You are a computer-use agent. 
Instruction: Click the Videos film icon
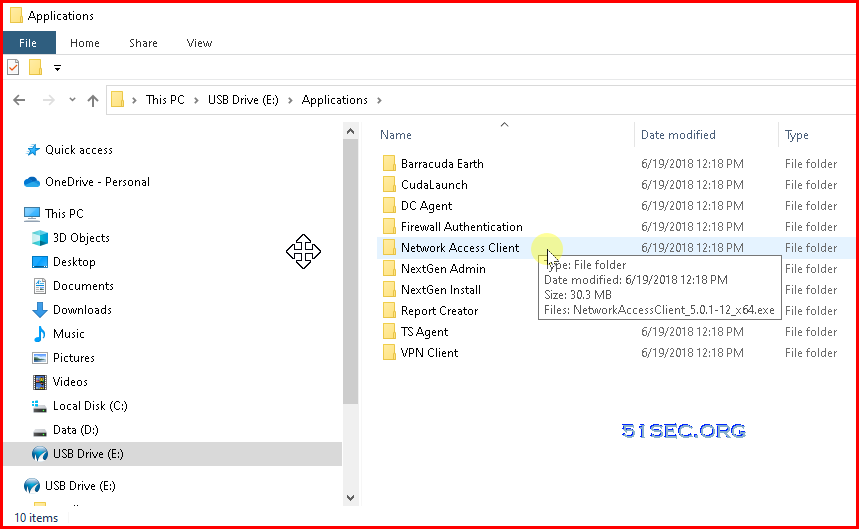[x=39, y=382]
